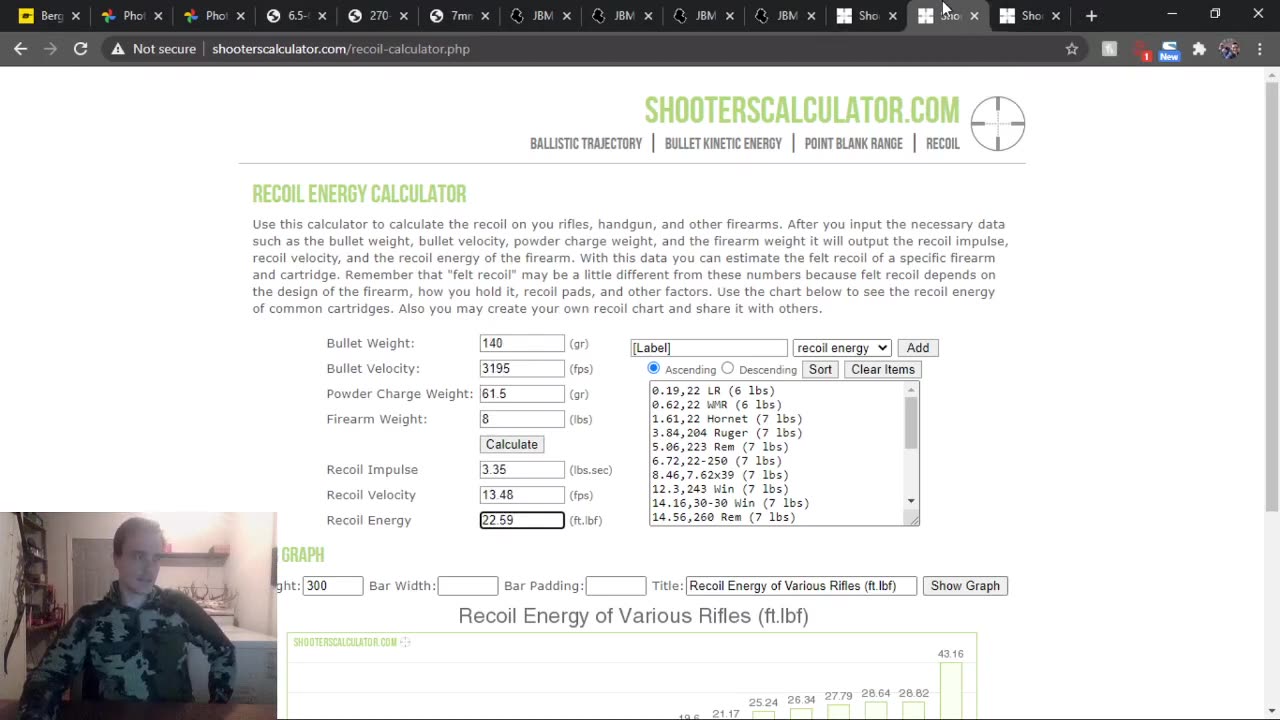Switch to the 6.5- tab
Viewport: 1280px width, 720px height.
pos(290,16)
